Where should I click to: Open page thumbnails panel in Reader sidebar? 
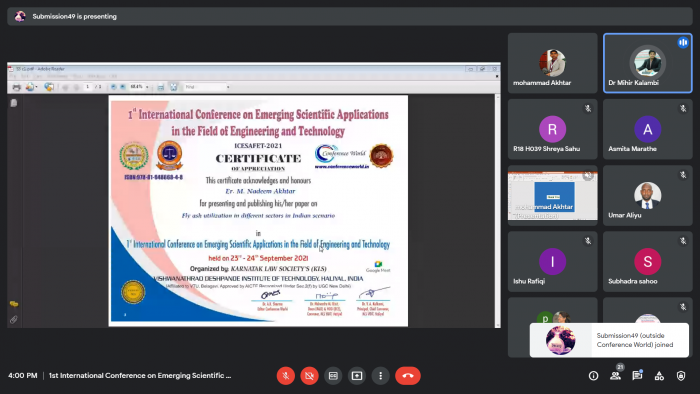[14, 103]
